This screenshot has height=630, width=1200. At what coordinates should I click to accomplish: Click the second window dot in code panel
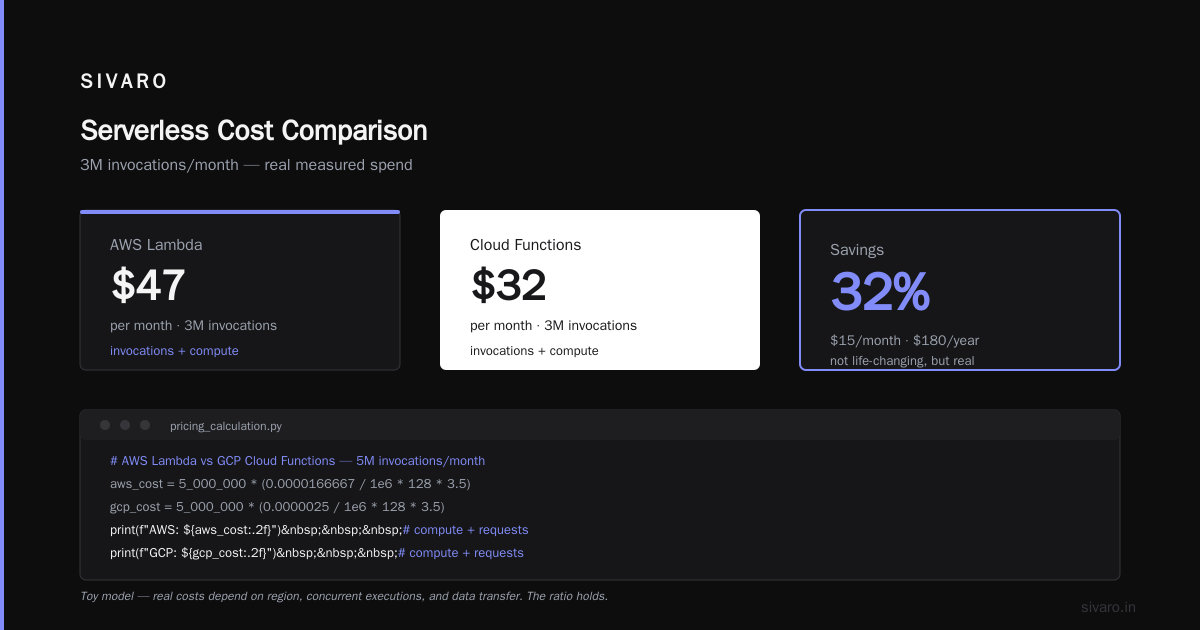coord(125,425)
